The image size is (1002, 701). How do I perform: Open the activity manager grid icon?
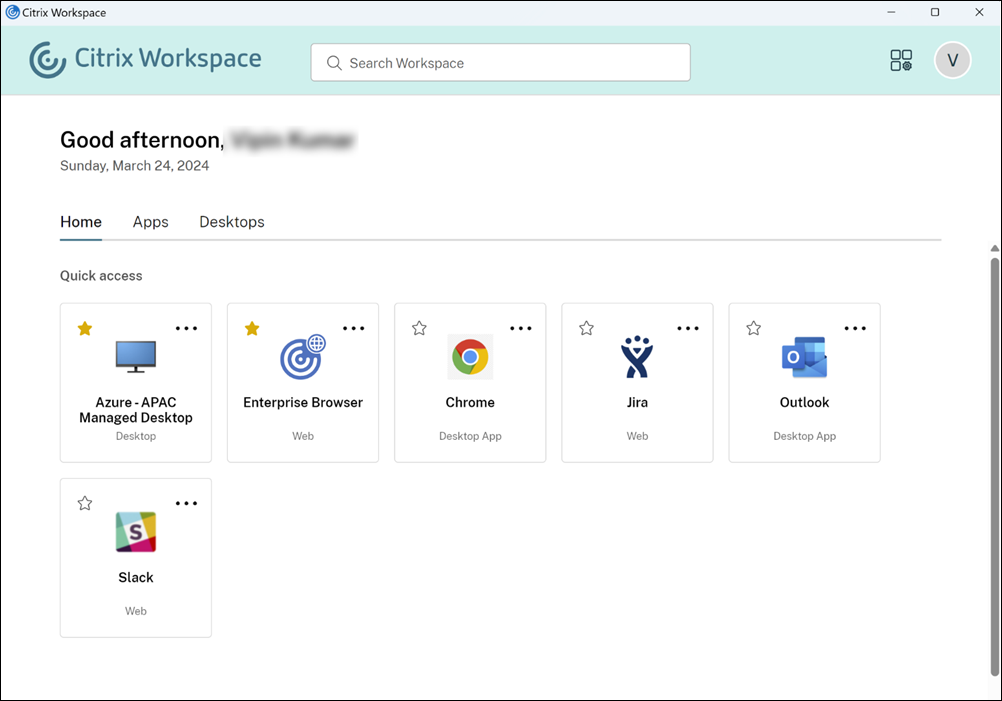[901, 61]
